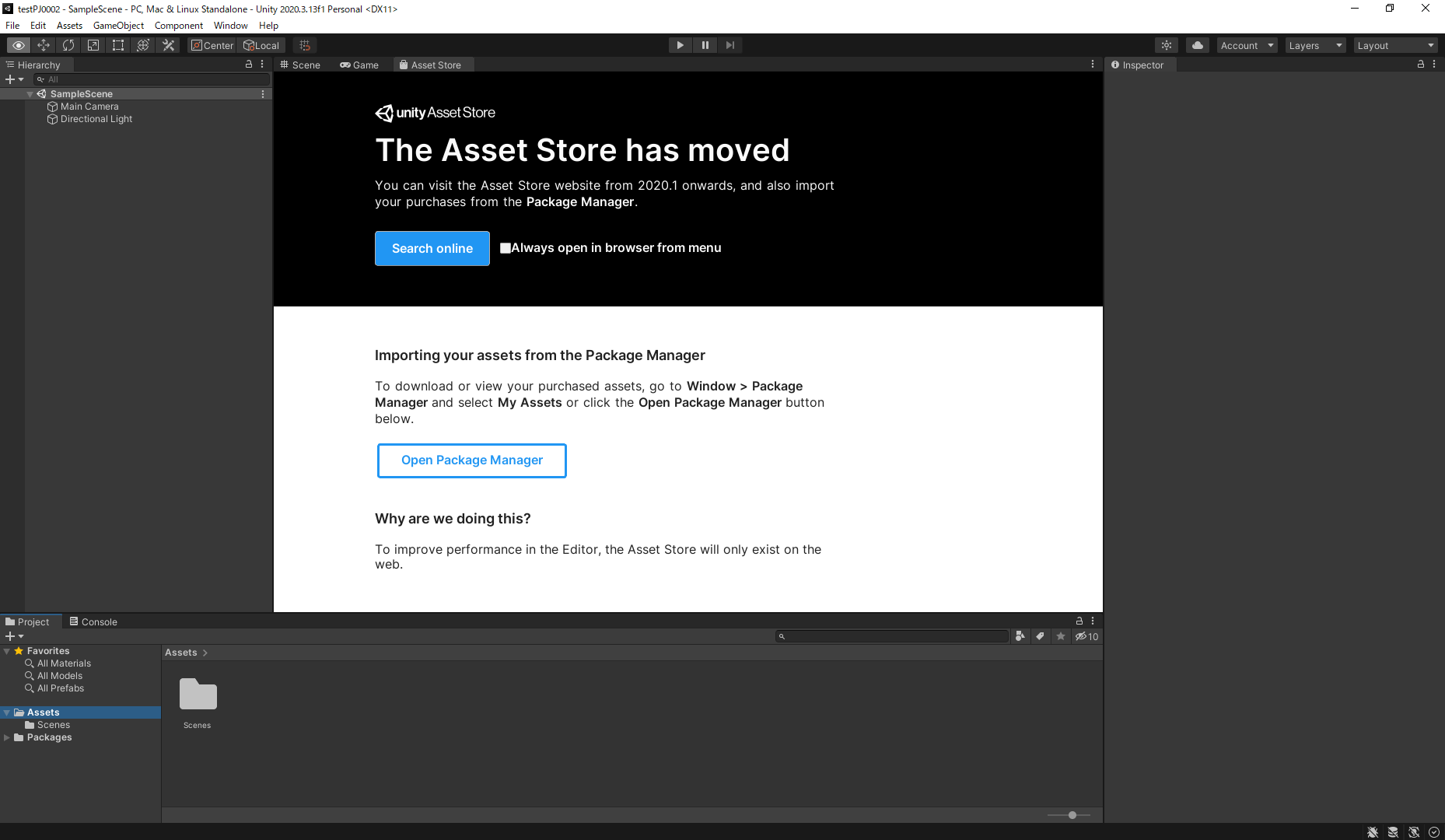Open Inspector panel options menu
Image resolution: width=1445 pixels, height=840 pixels.
[1434, 65]
